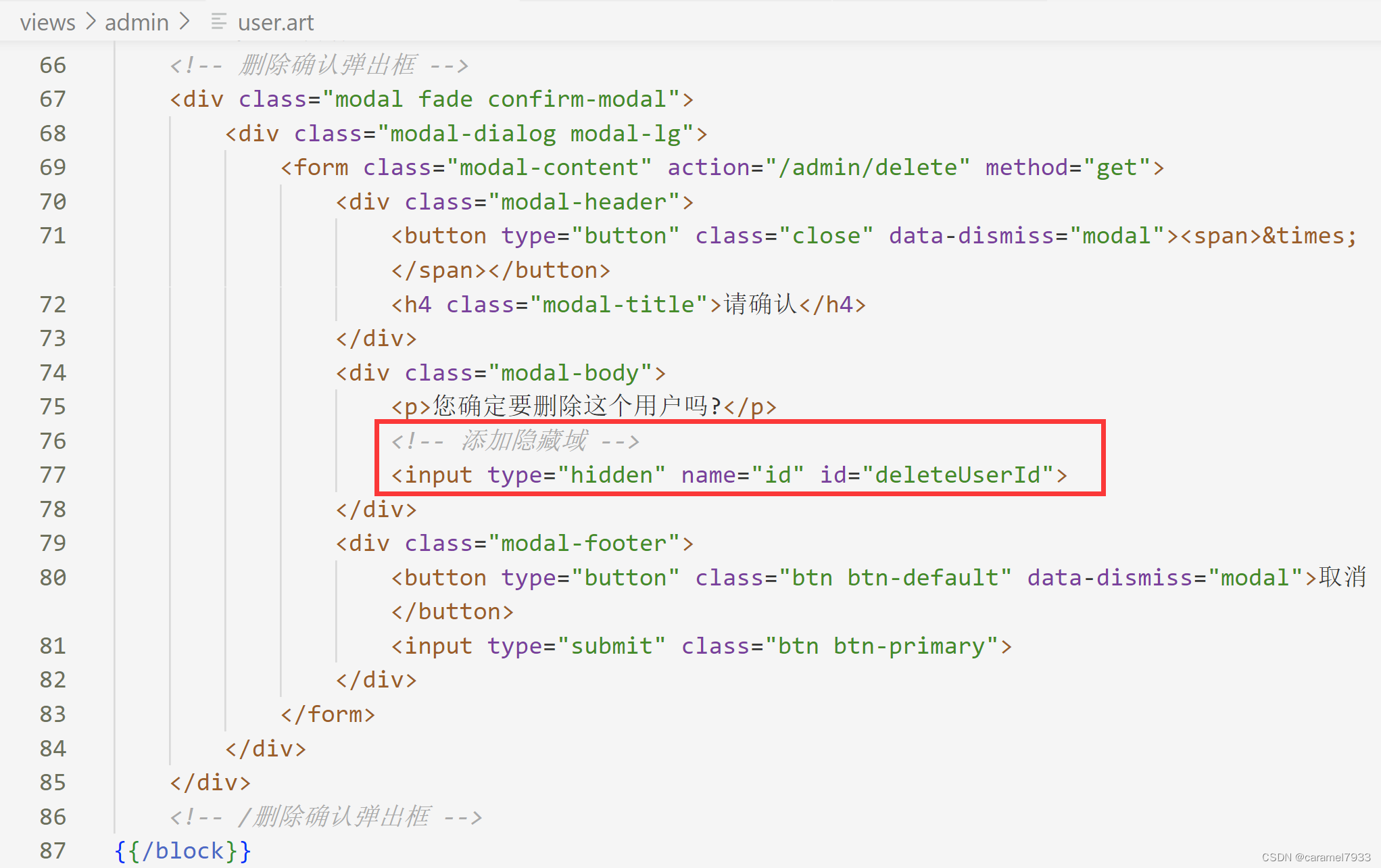Place cursor in 'modal fade confirm-modal' class string

pyautogui.click(x=501, y=99)
